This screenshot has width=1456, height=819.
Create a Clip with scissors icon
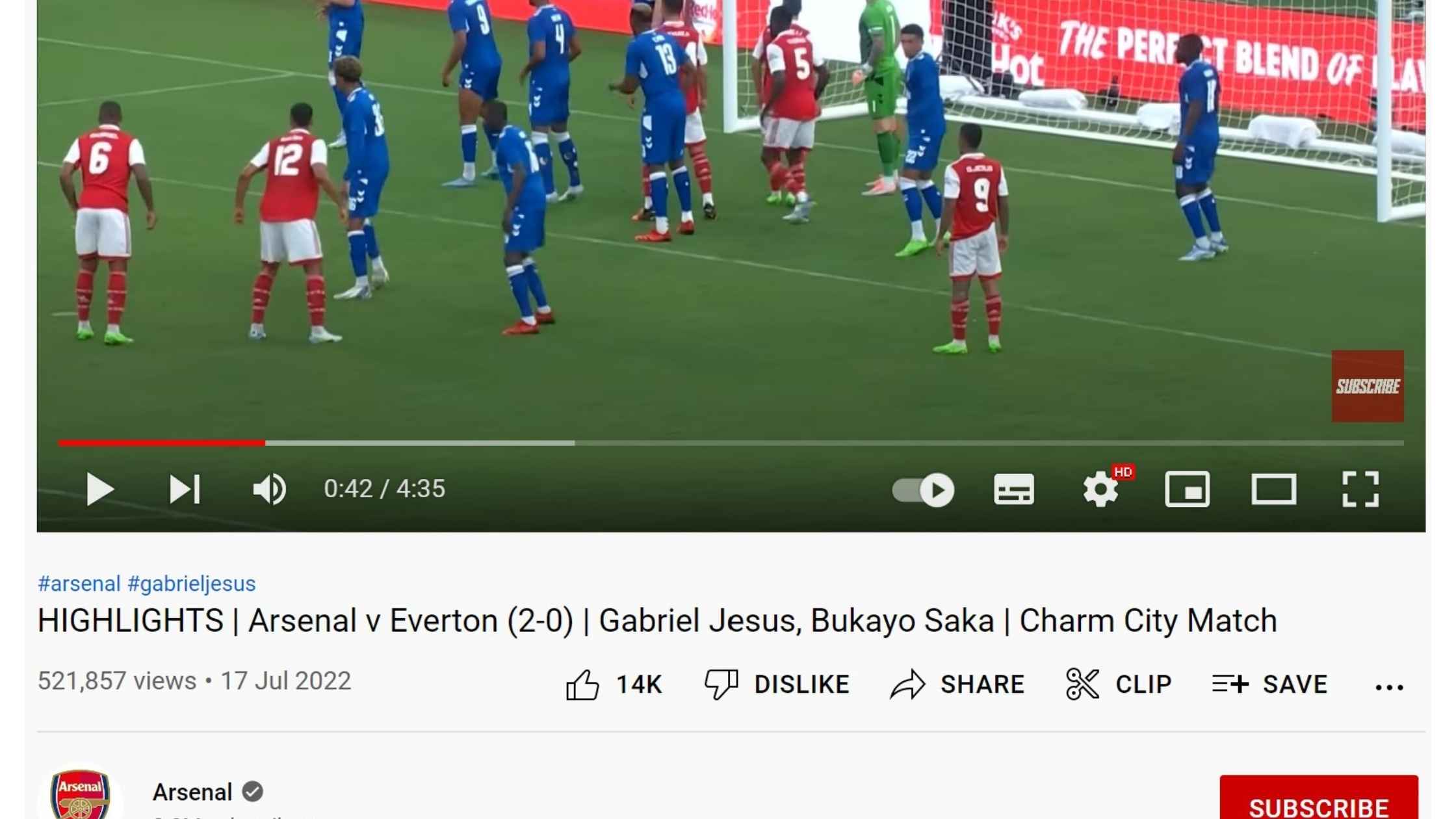coord(1119,684)
